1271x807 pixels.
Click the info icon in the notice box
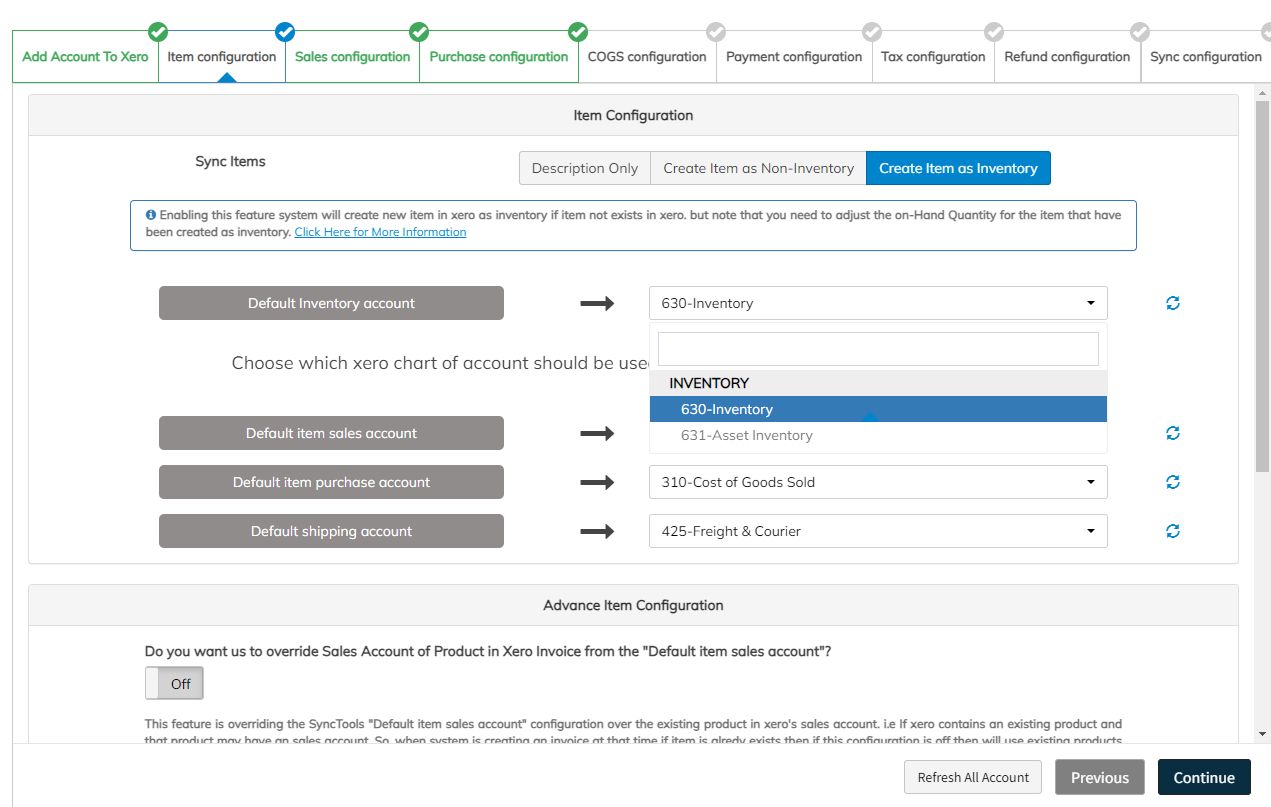pyautogui.click(x=151, y=215)
